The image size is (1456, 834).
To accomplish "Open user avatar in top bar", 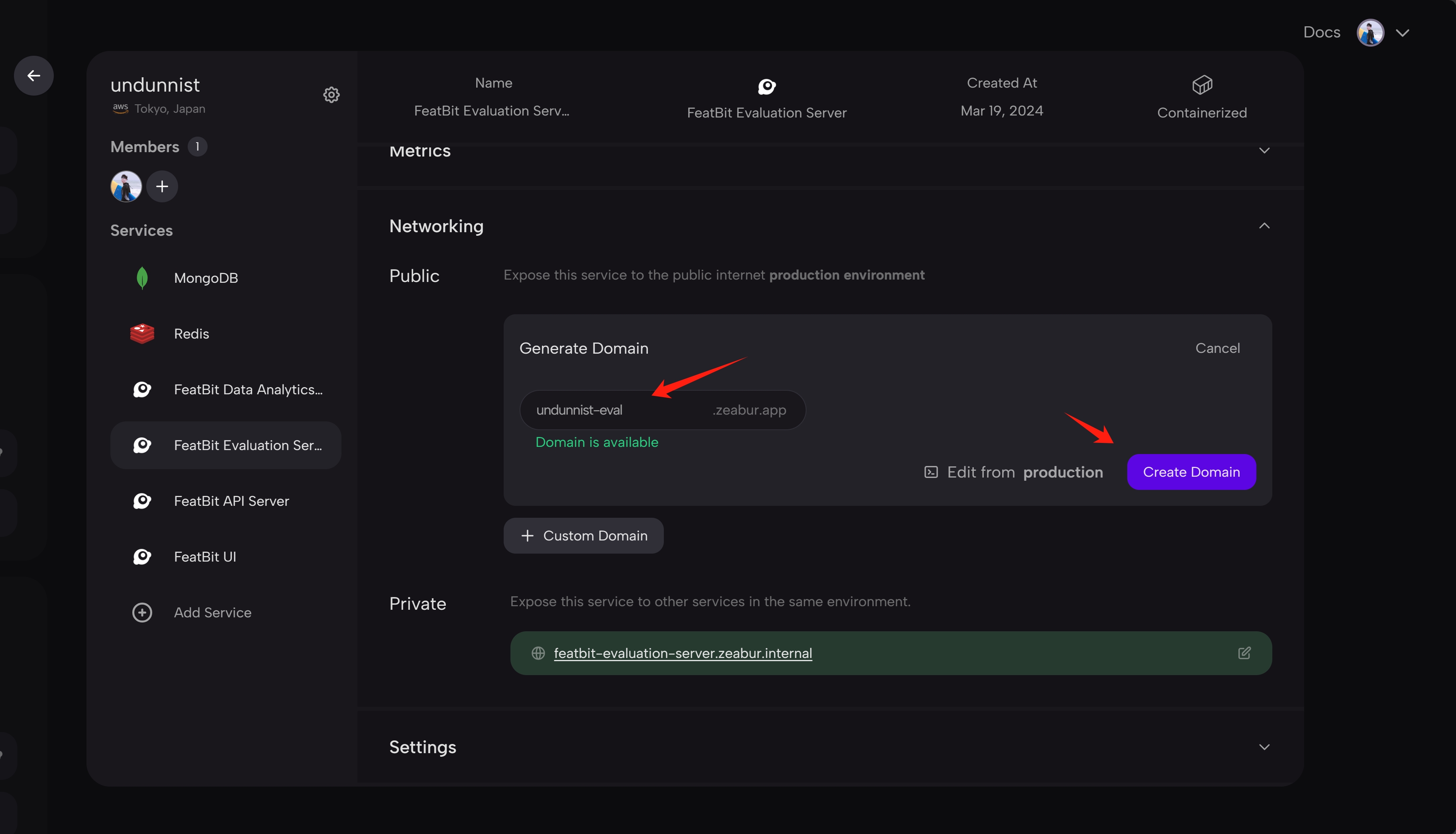I will (1371, 32).
